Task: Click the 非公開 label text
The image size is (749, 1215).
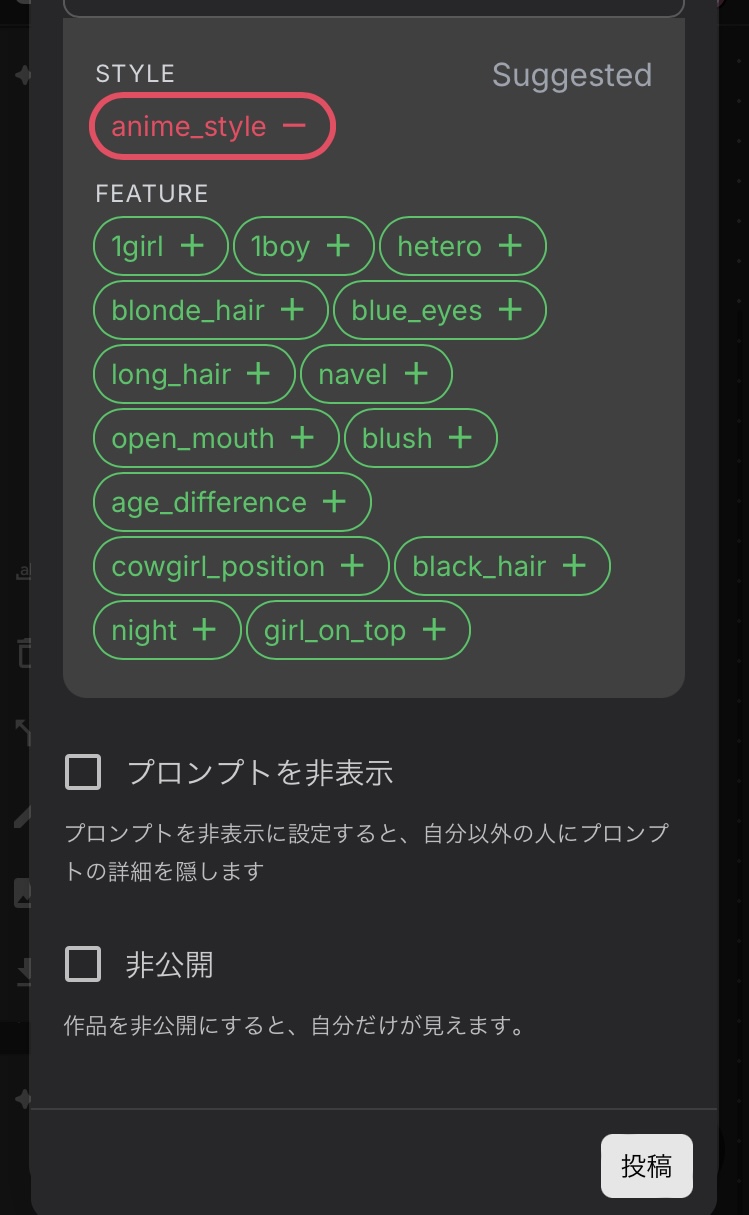Action: click(170, 965)
